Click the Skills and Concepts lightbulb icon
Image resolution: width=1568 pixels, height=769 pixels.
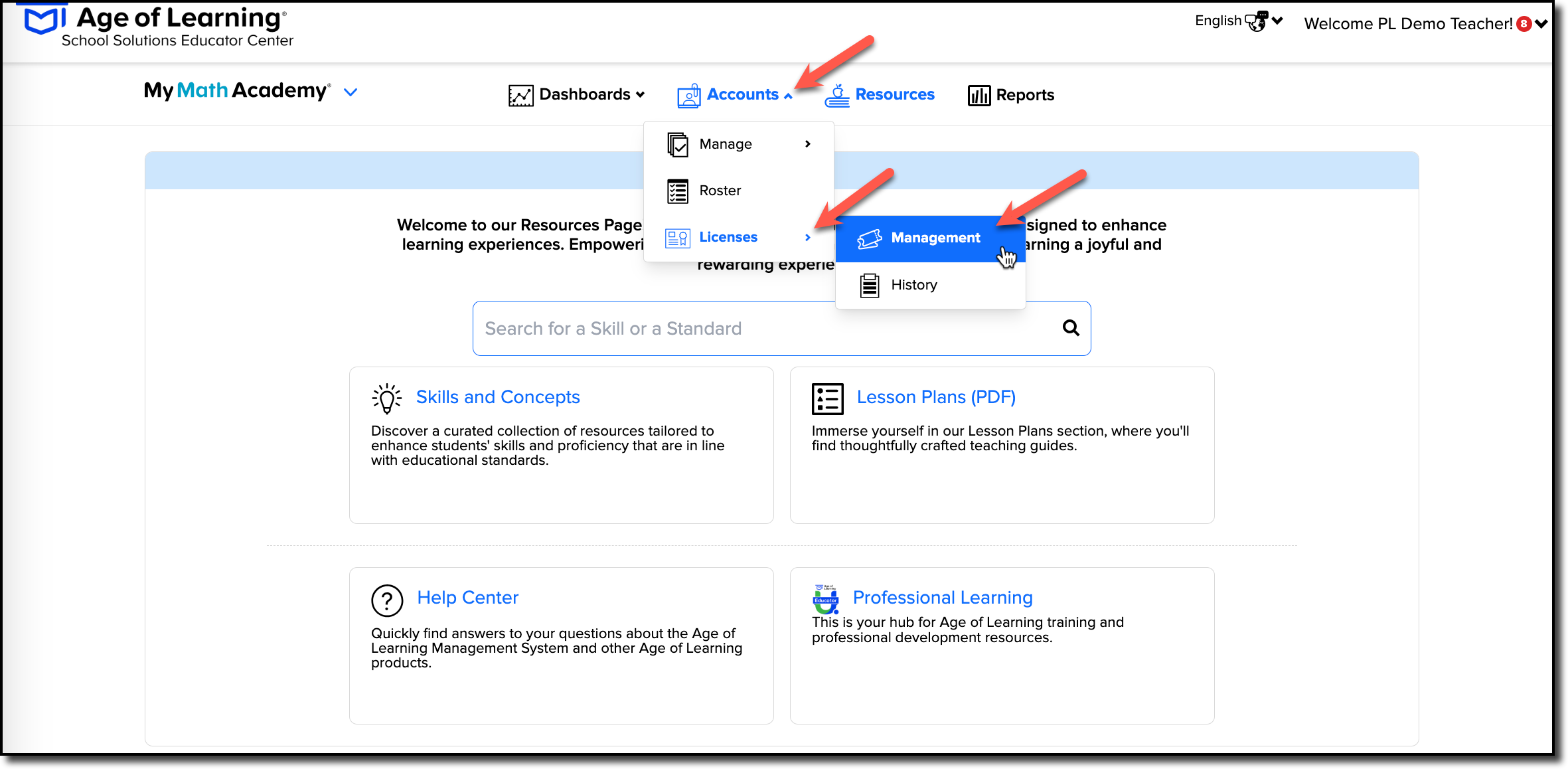[x=387, y=398]
